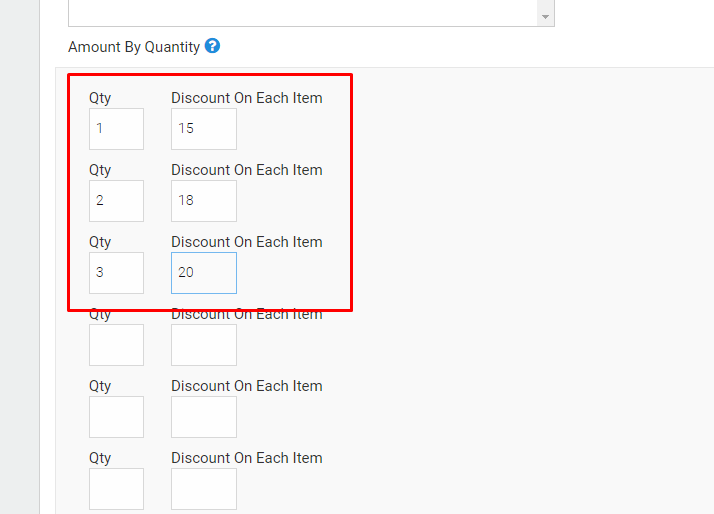Viewport: 714px width, 514px height.
Task: Click the Qty label above the value 1
Action: pyautogui.click(x=100, y=98)
